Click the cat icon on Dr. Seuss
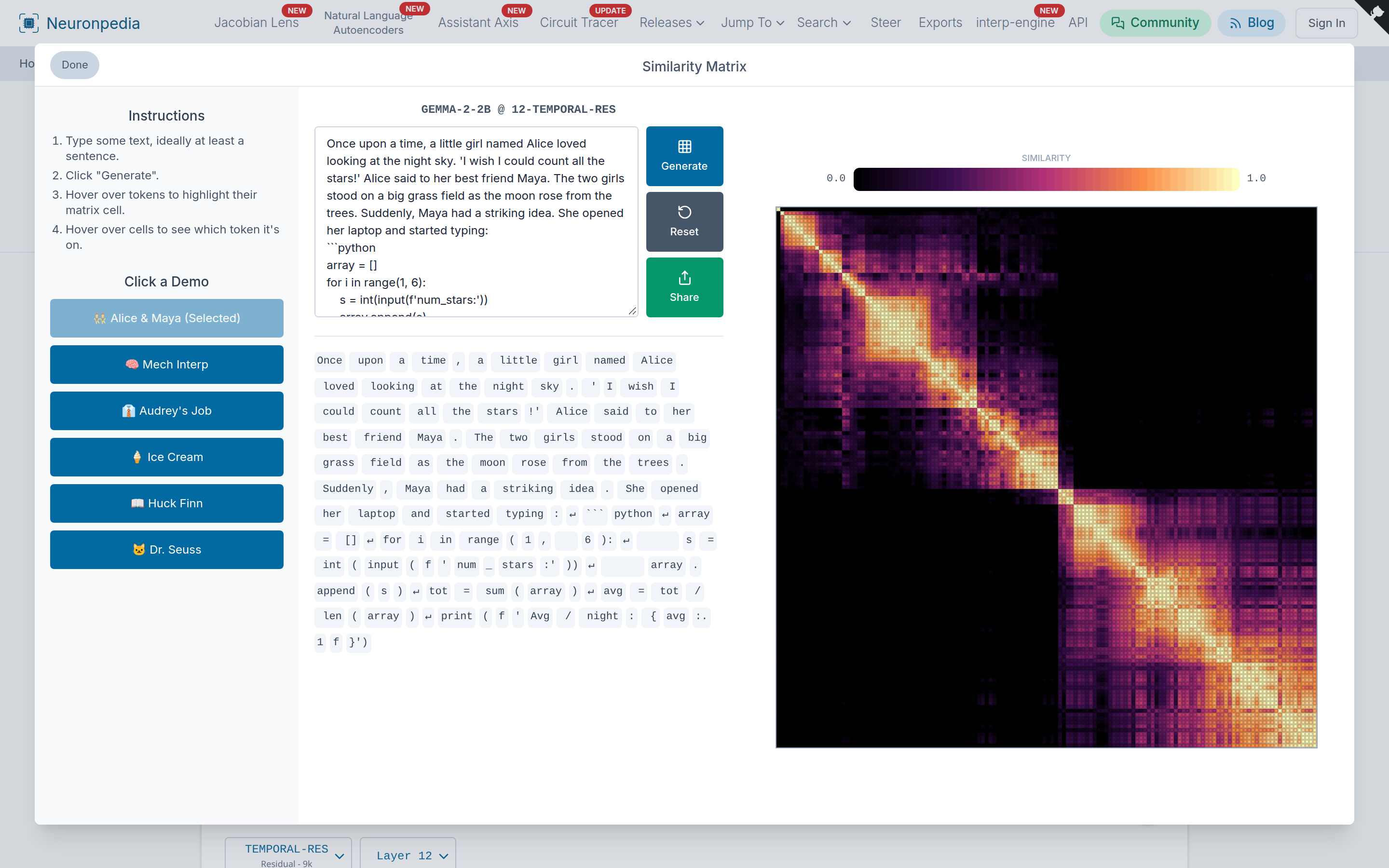This screenshot has height=868, width=1389. coord(139,549)
